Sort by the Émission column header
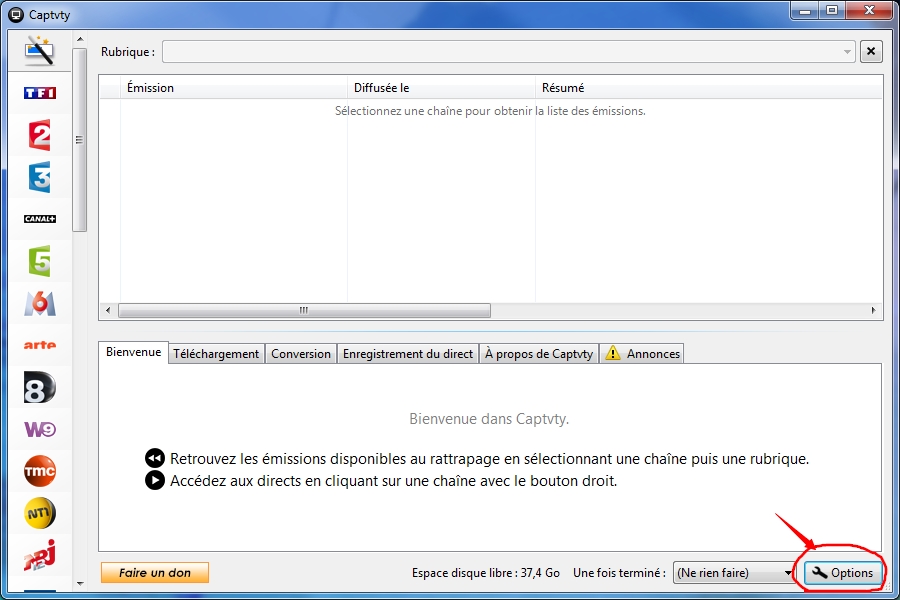The height and width of the screenshot is (600, 900). point(234,88)
